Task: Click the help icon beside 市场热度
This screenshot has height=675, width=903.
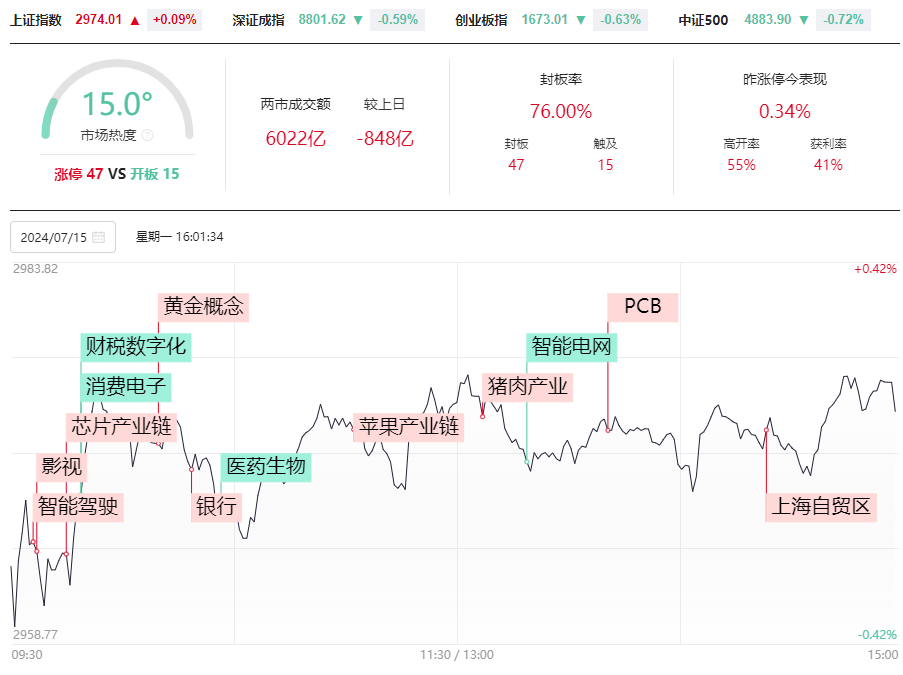Action: coord(147,135)
